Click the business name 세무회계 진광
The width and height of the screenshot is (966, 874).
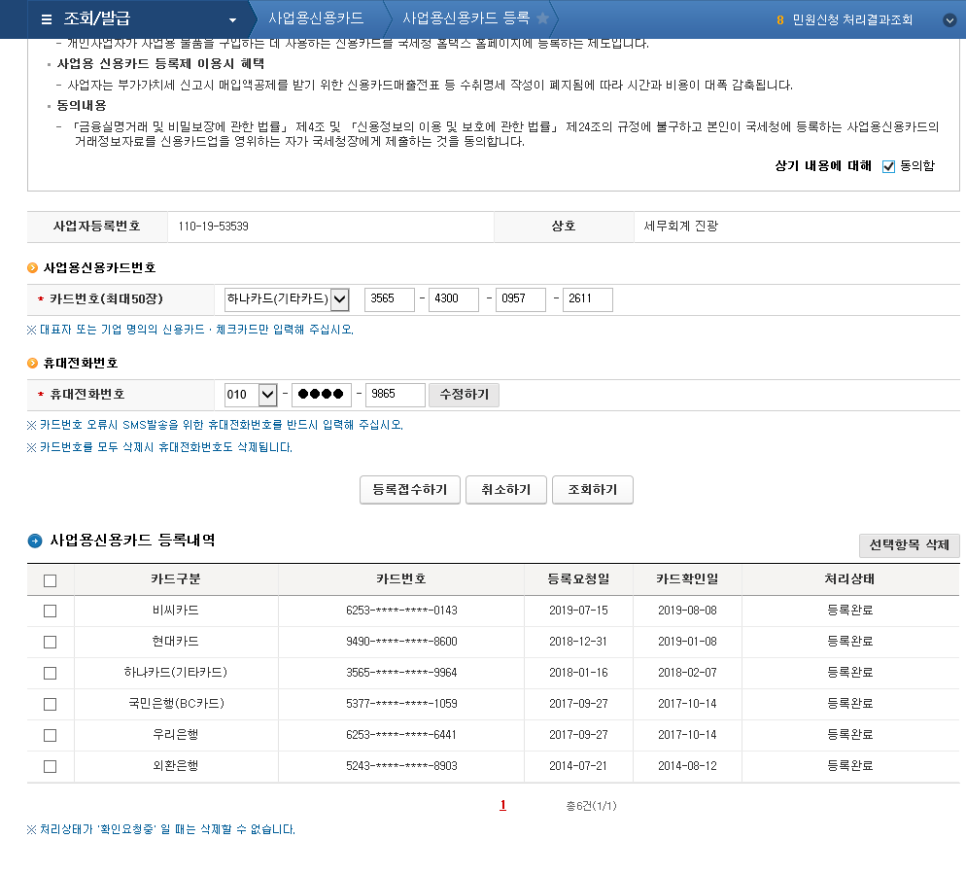point(681,226)
